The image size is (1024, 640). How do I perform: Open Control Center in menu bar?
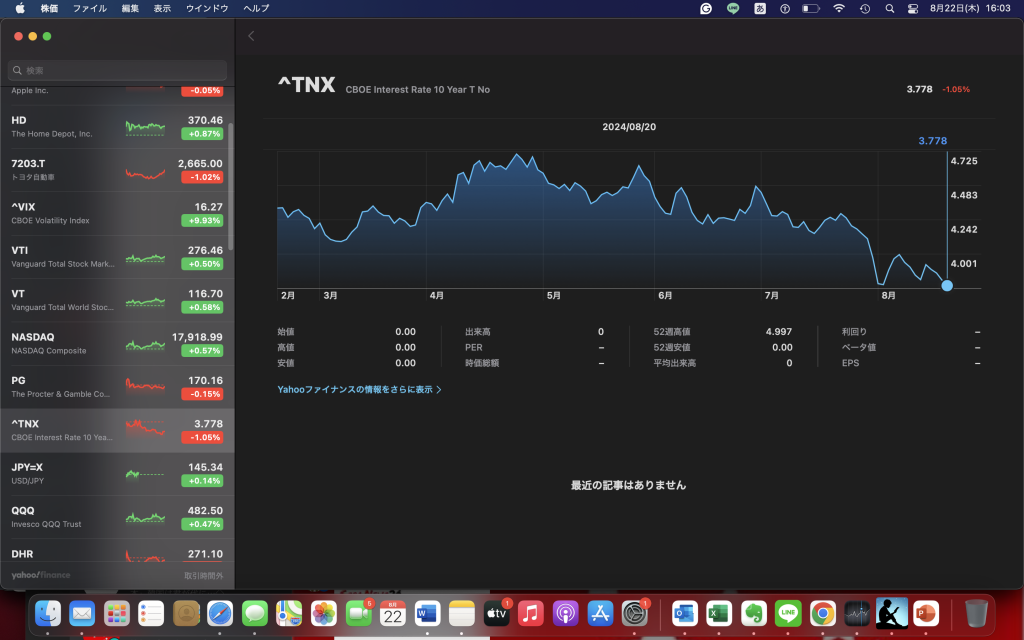click(913, 8)
